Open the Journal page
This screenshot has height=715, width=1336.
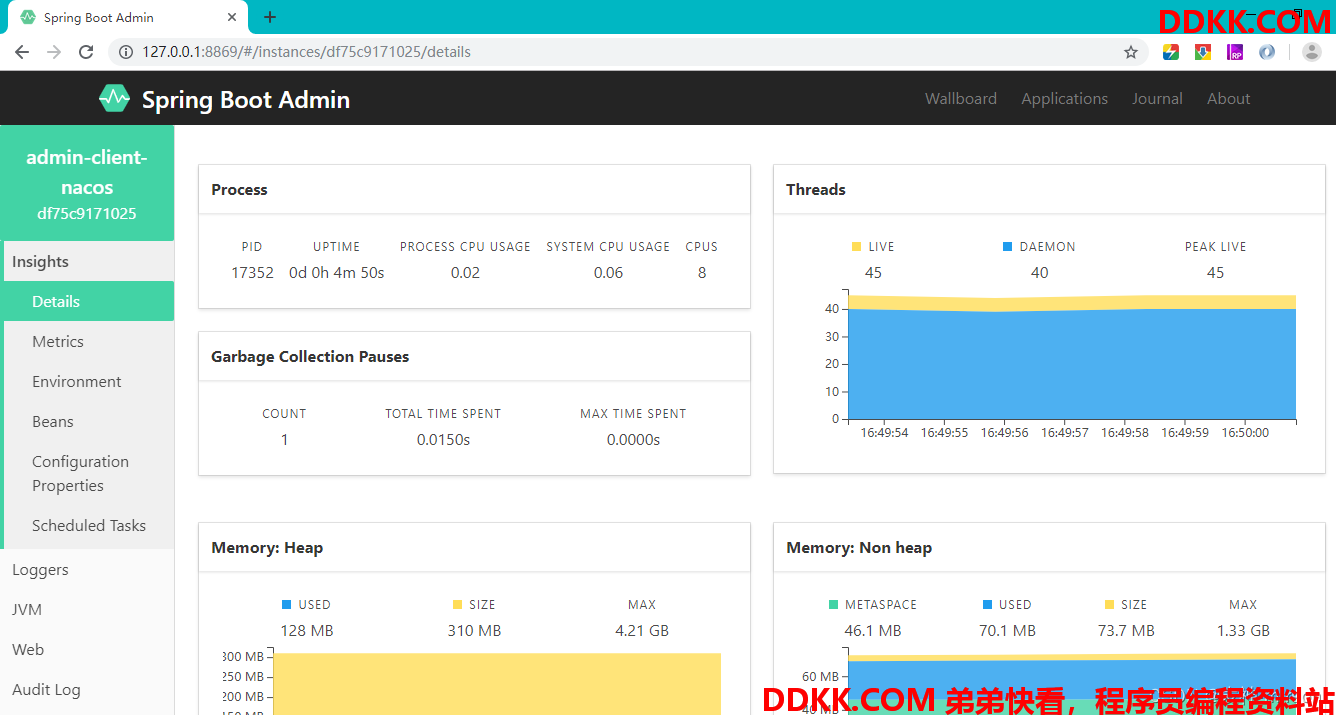(x=1157, y=98)
